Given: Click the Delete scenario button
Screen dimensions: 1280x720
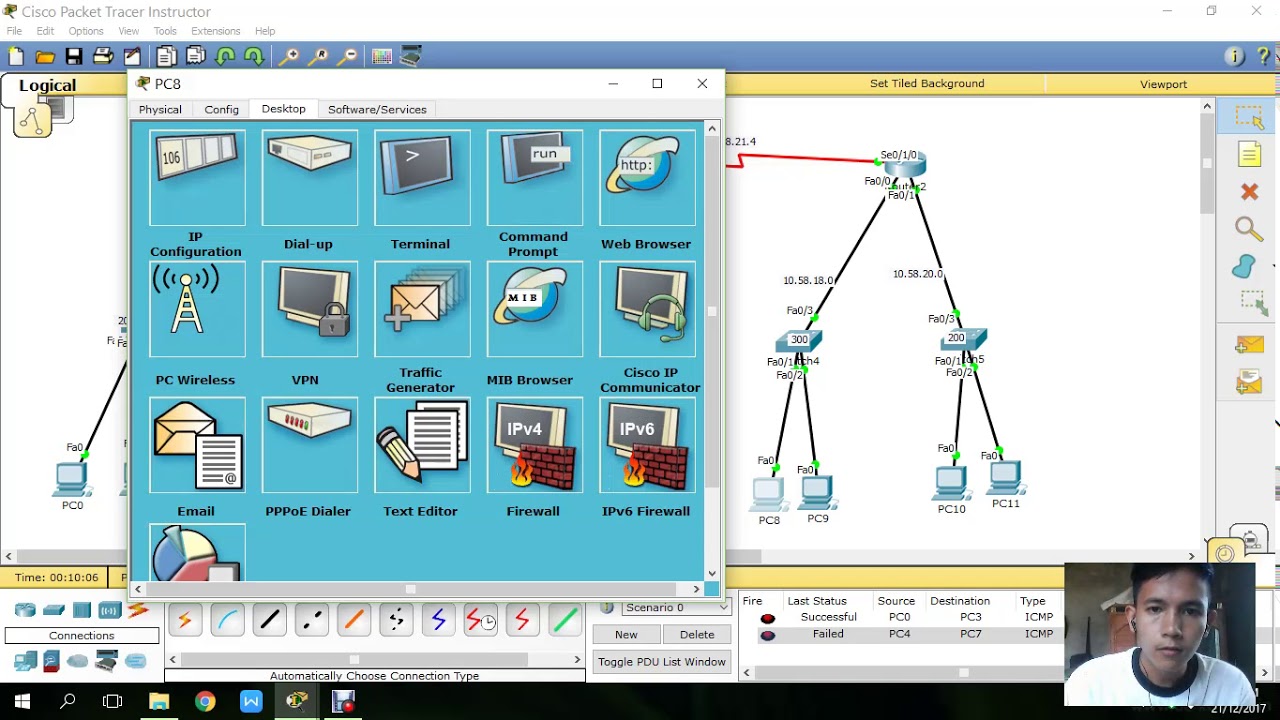Looking at the screenshot, I should pos(697,634).
